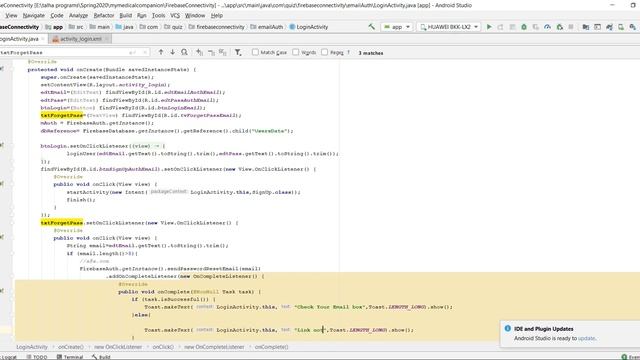Click the Apply Code Changes icon
This screenshot has height=360, width=640.
[512, 27]
